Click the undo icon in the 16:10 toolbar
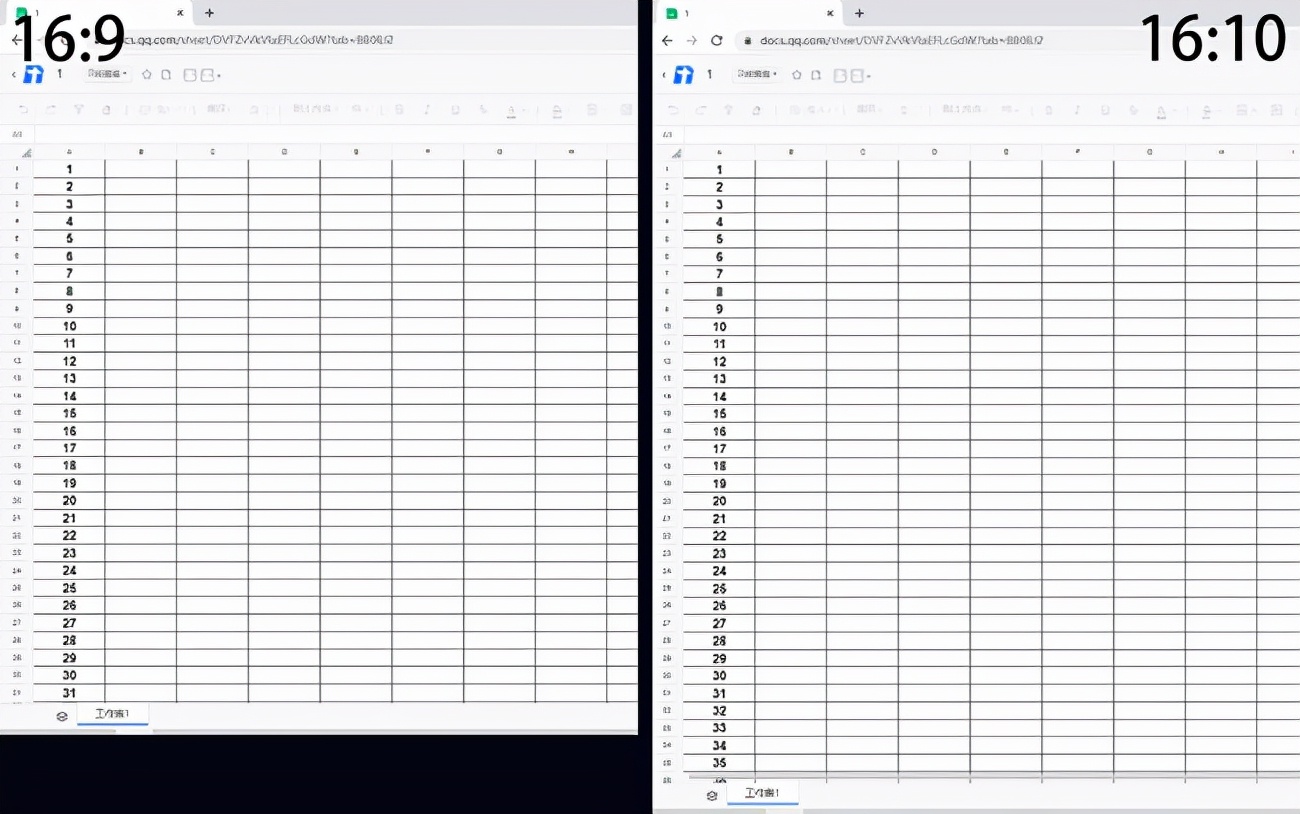 click(x=673, y=111)
